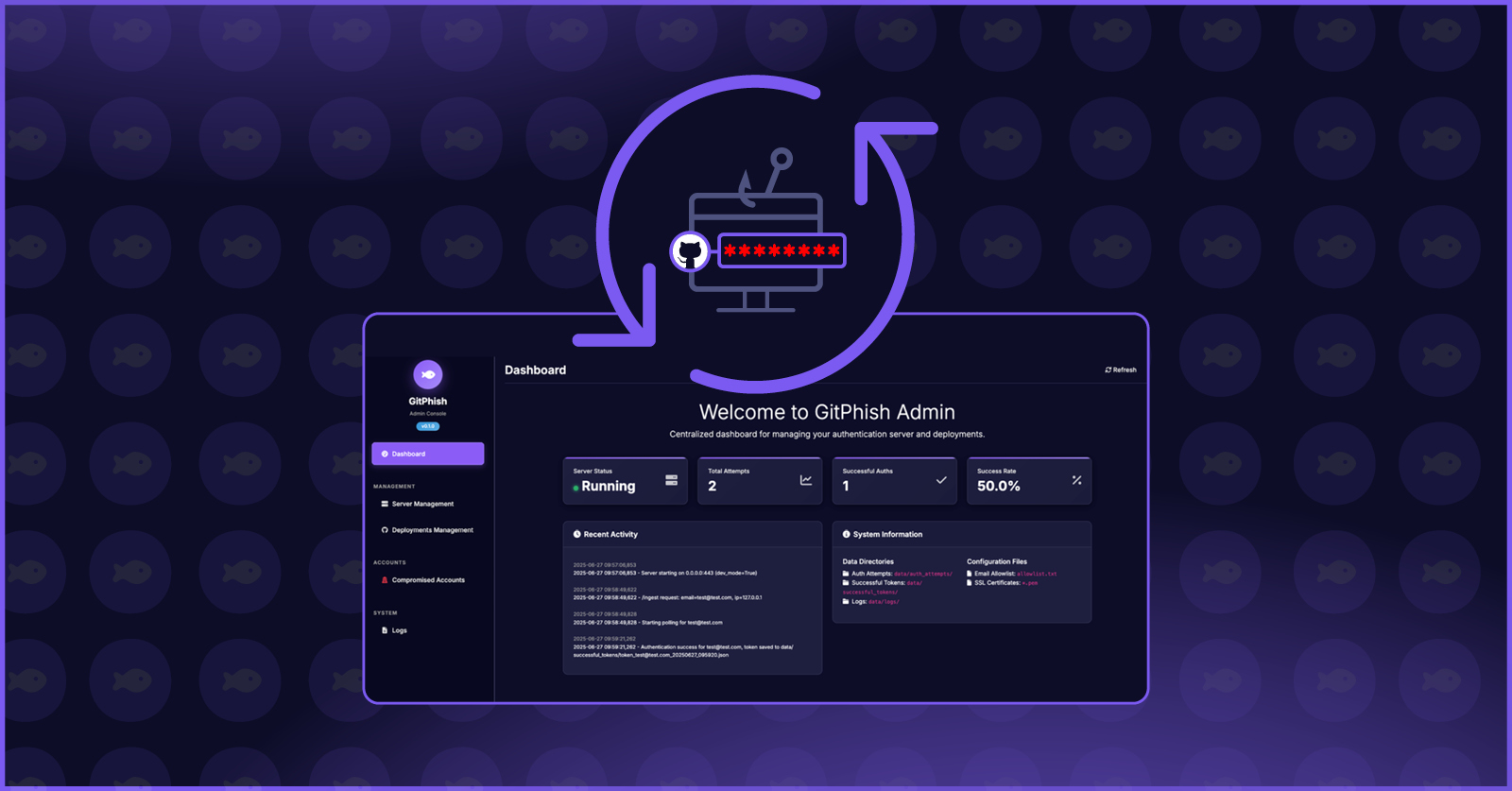The height and width of the screenshot is (791, 1512).
Task: Click the "Authentication success" log entry
Action: pos(683,651)
